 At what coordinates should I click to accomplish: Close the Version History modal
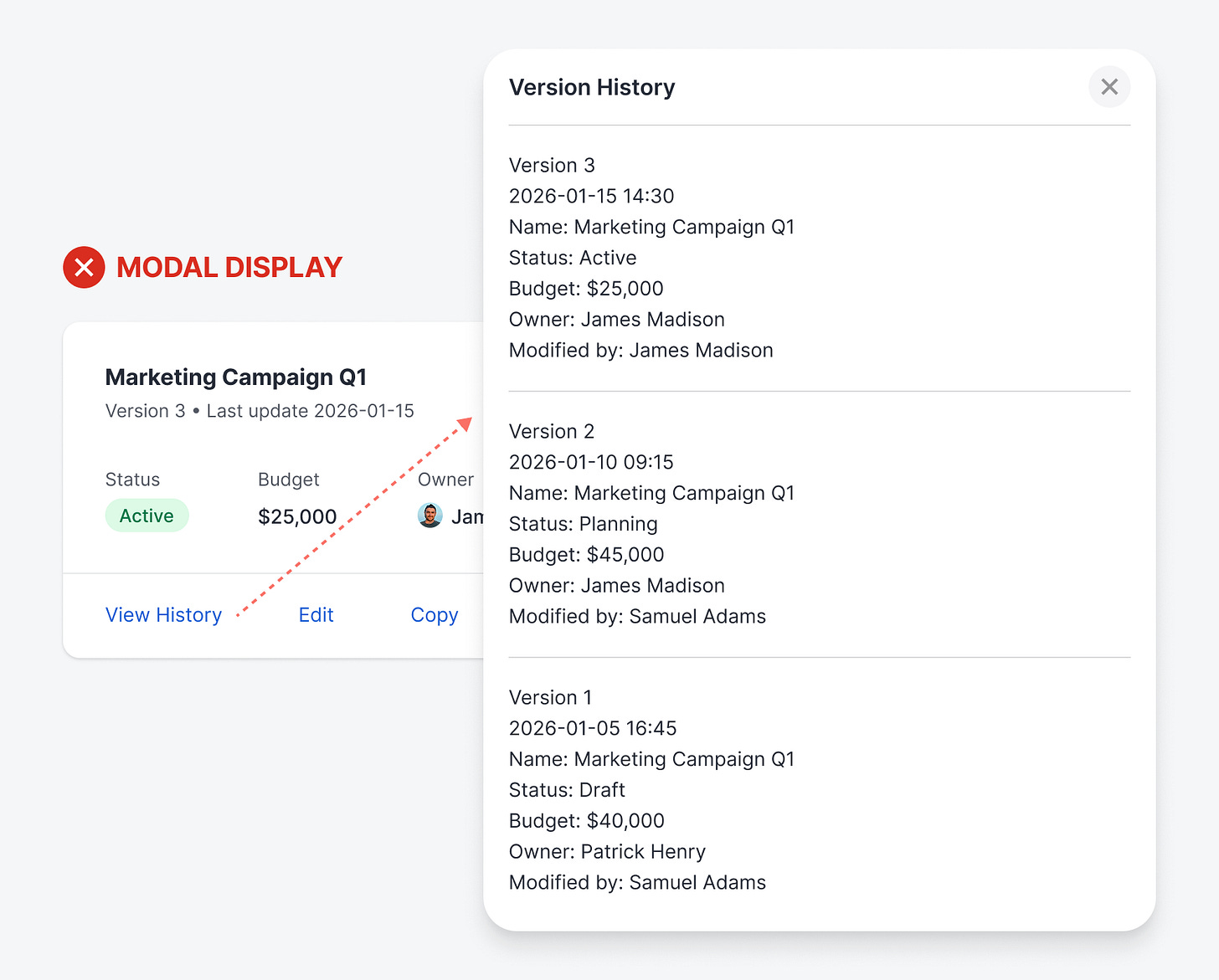point(1109,87)
